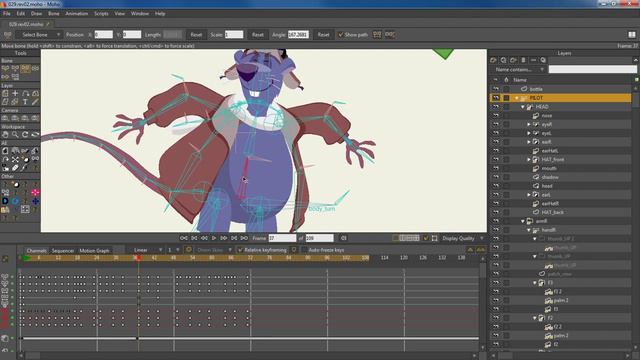This screenshot has height=360, width=640.
Task: Select the Rotate Workspace tool
Action: 25,134
